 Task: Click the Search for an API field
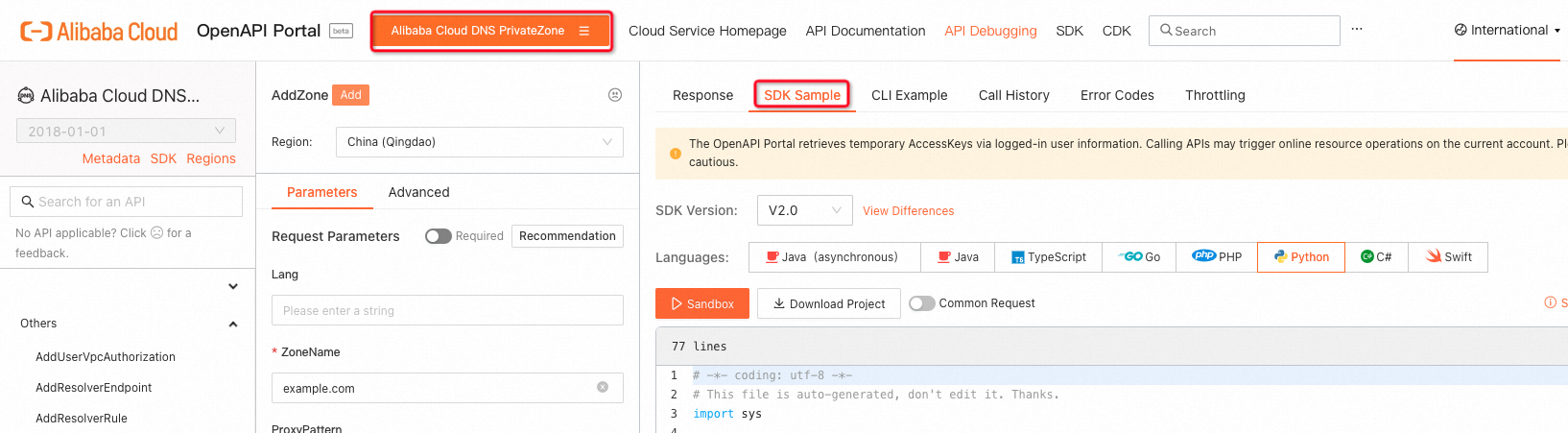coord(126,202)
